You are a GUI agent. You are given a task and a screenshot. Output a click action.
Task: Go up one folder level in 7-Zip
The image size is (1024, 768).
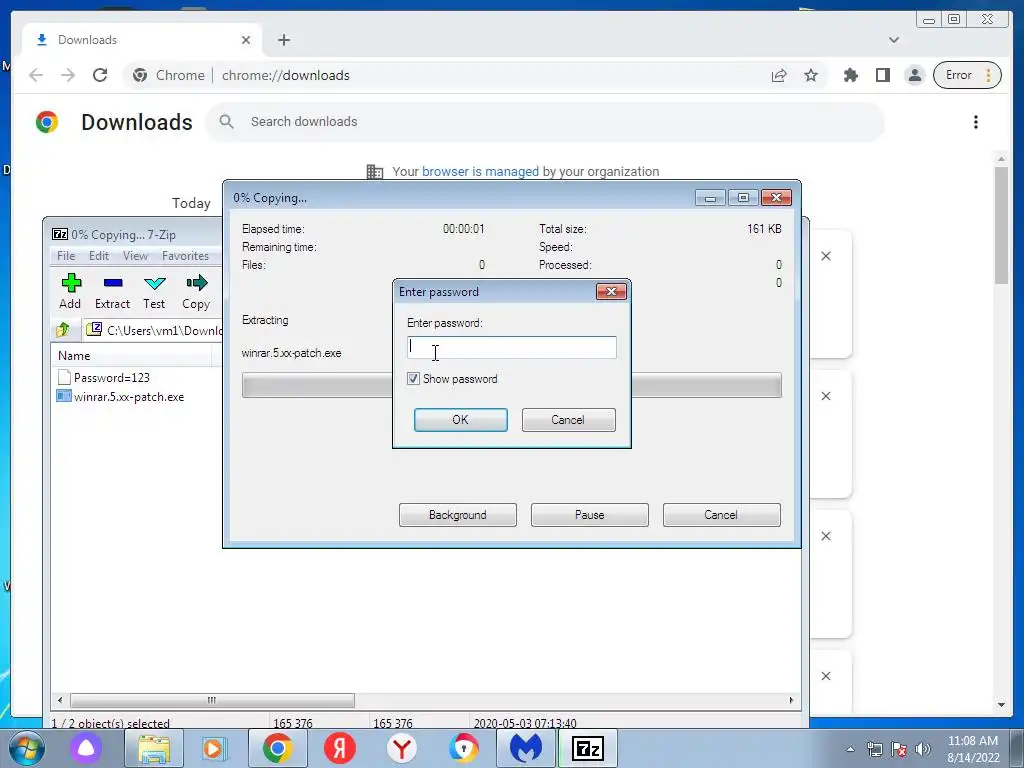point(63,330)
